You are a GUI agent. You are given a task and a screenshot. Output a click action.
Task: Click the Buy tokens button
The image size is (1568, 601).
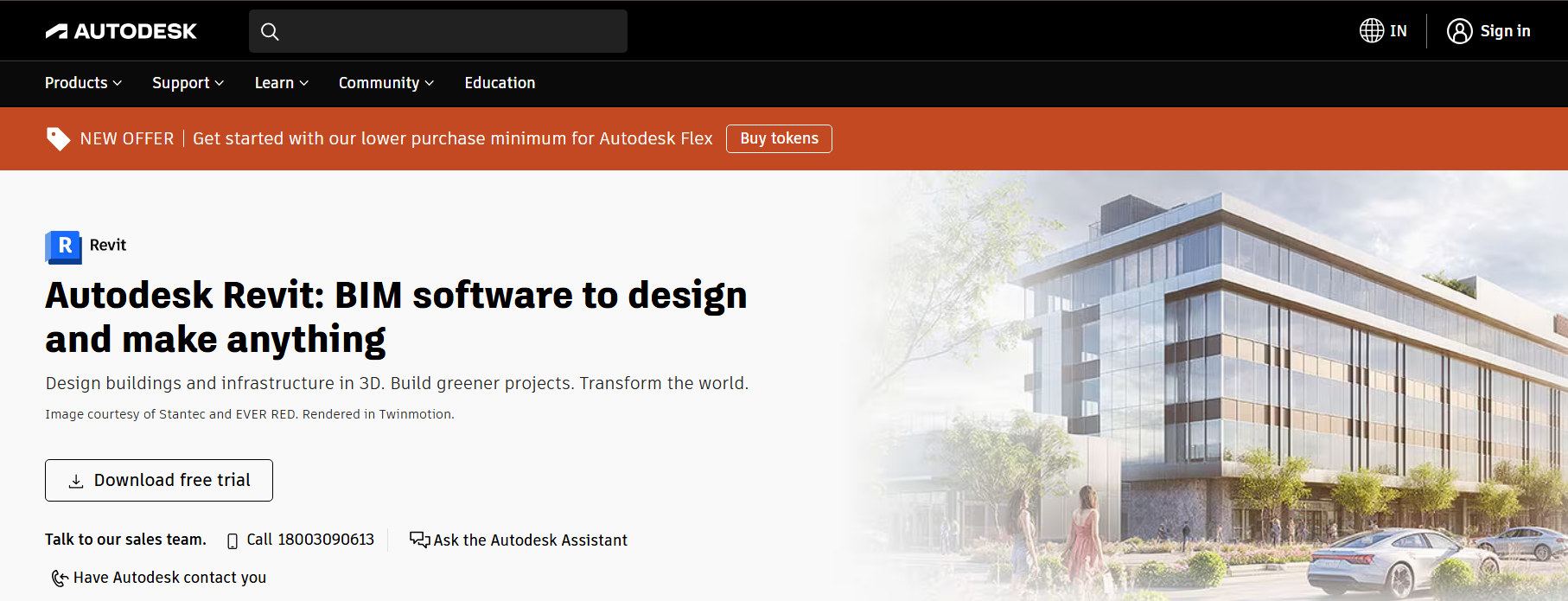point(779,138)
